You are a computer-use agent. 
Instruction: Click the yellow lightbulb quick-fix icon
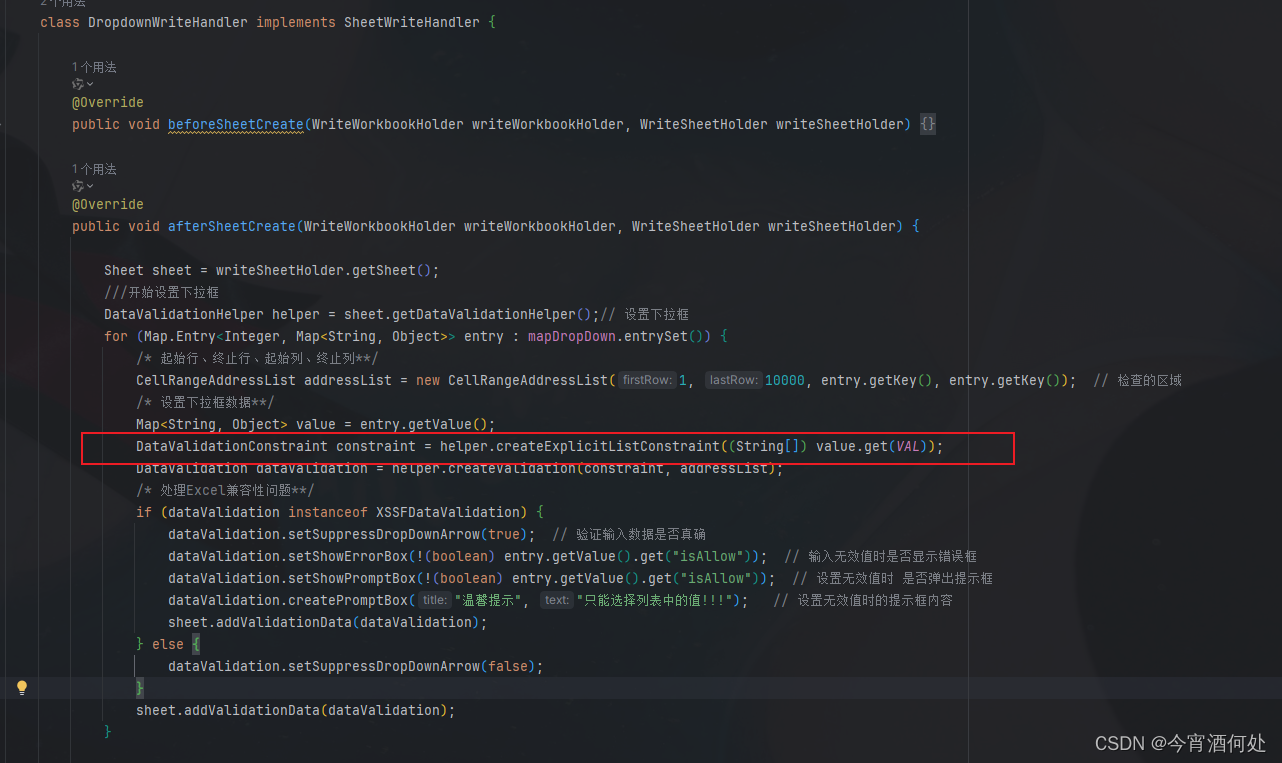click(x=22, y=687)
